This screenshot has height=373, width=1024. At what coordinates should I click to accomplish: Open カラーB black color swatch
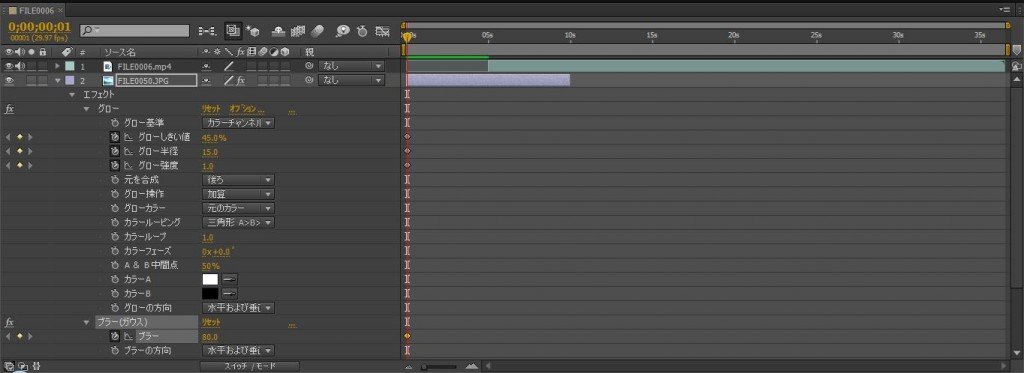pyautogui.click(x=210, y=294)
